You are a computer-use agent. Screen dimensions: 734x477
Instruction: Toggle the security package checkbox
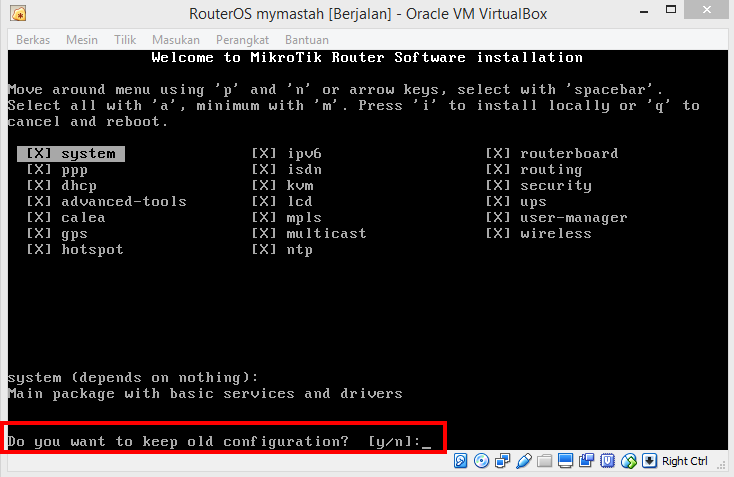click(498, 185)
